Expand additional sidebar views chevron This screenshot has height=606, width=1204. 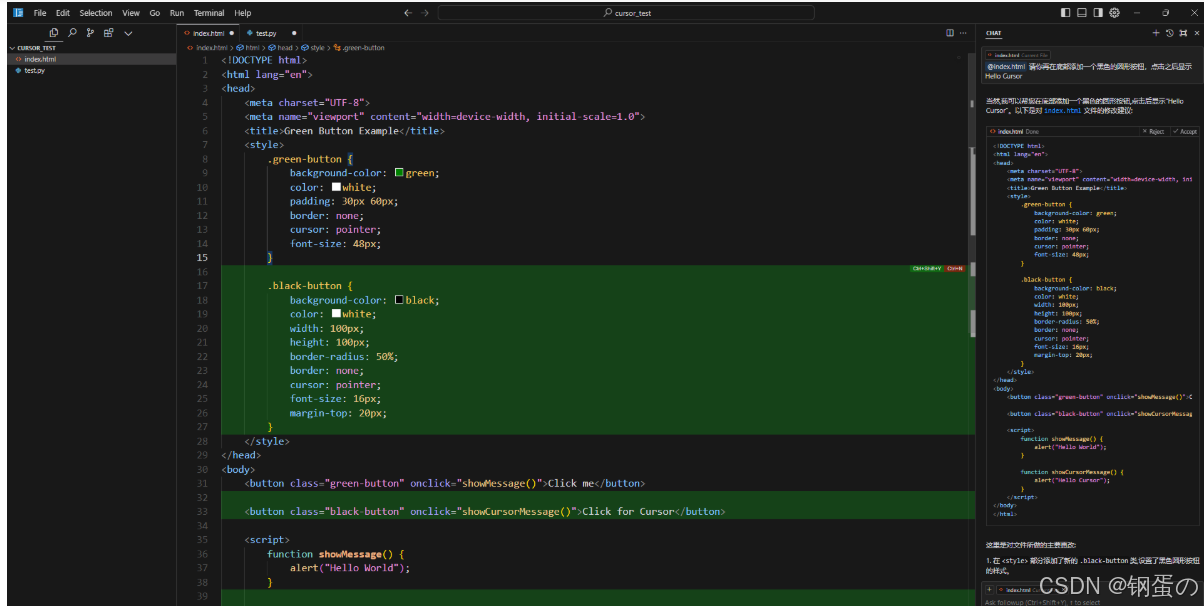tap(128, 33)
